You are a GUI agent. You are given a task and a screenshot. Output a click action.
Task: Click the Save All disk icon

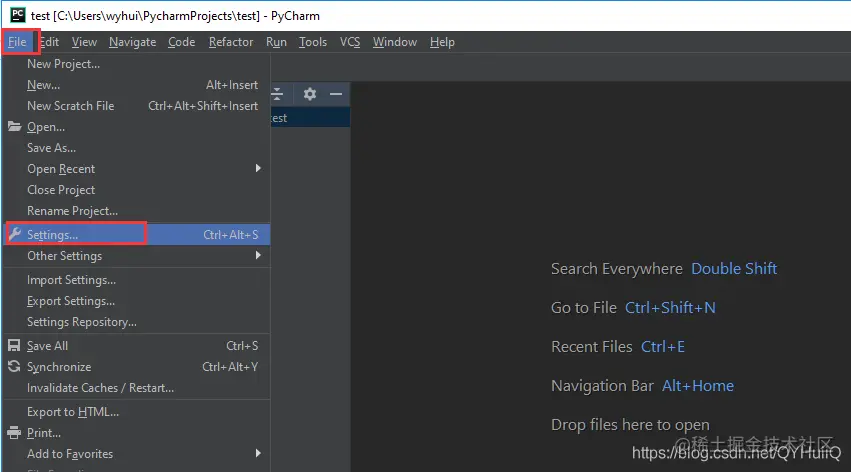[x=14, y=346]
